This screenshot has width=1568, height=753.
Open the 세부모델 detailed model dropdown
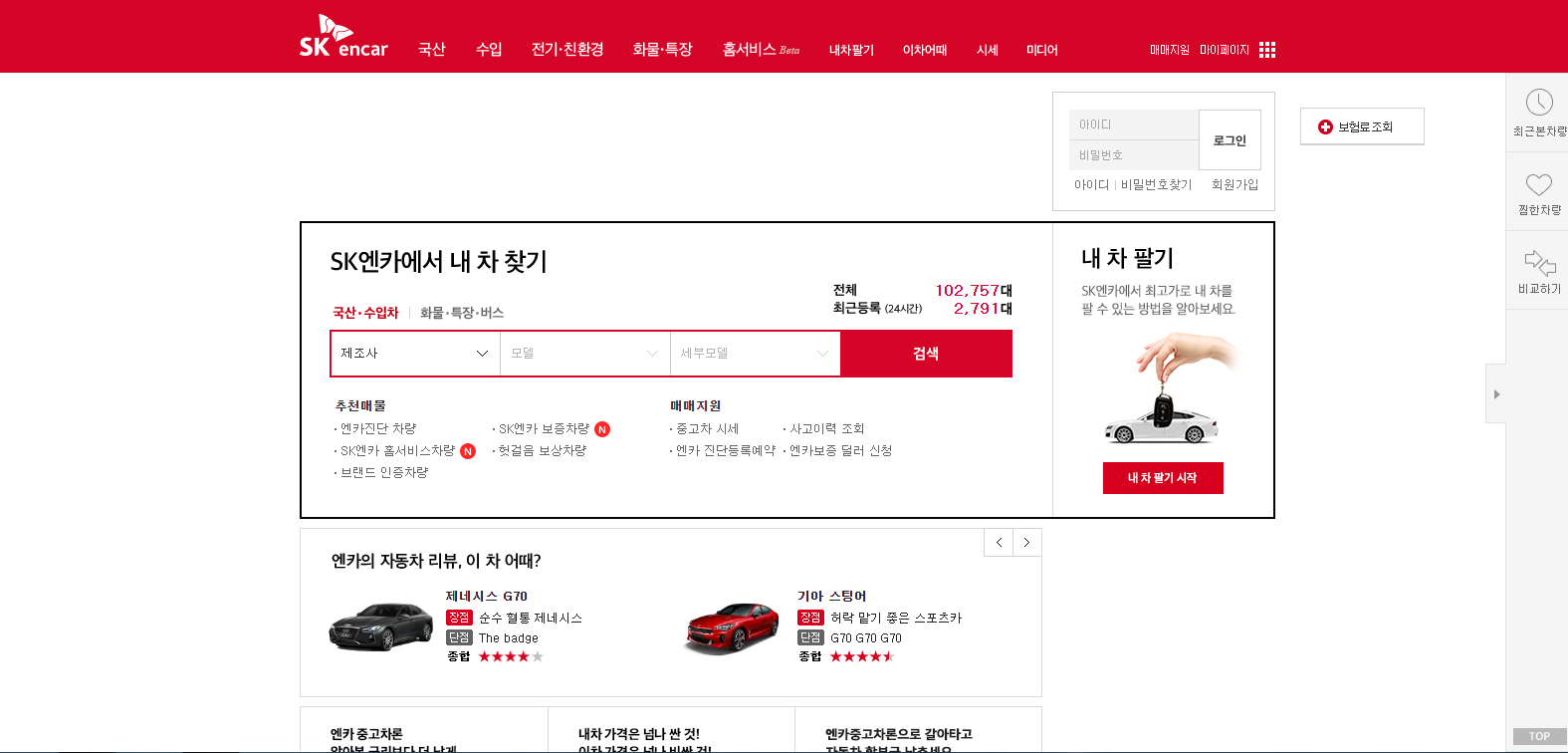[x=756, y=354]
